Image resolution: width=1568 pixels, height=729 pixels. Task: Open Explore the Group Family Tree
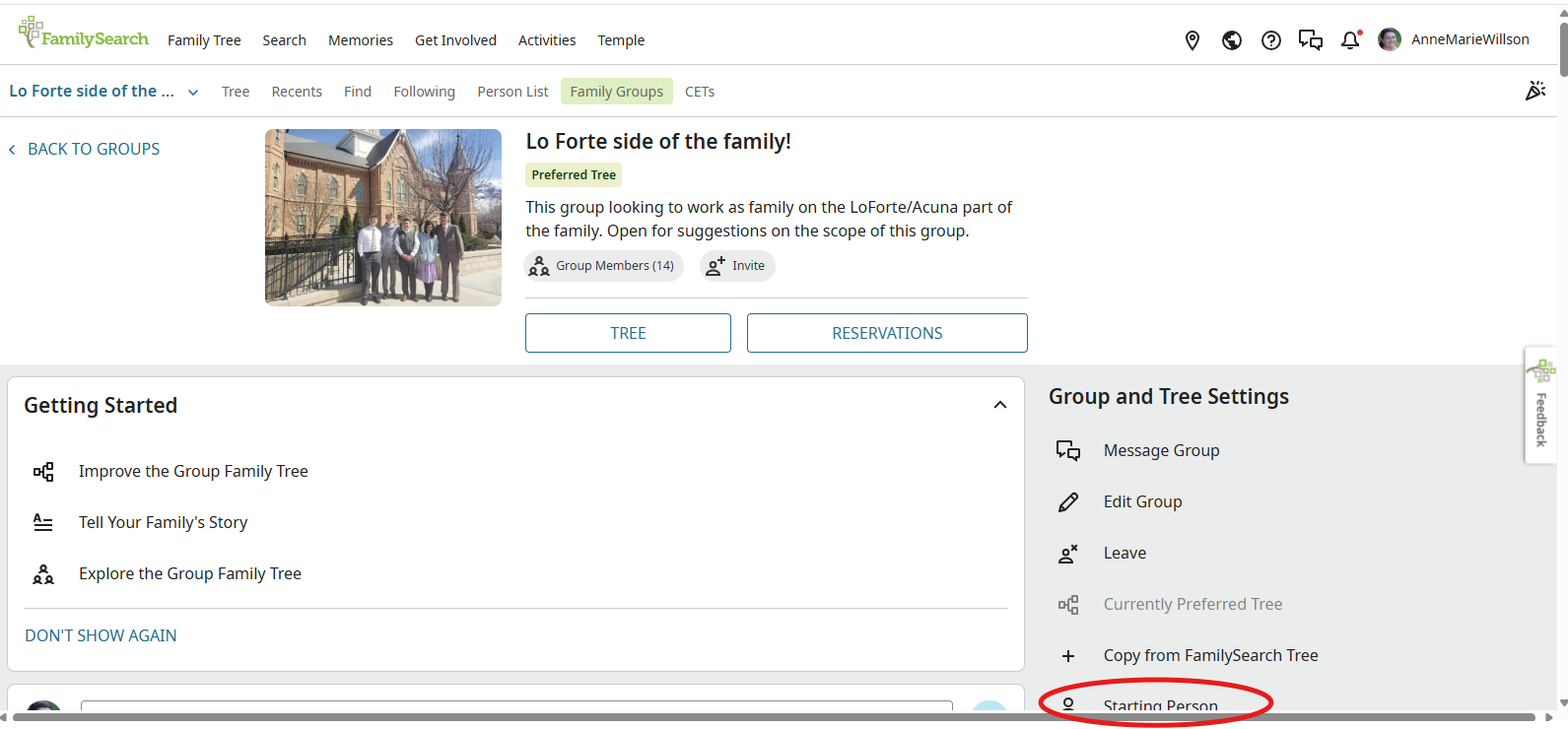[190, 574]
